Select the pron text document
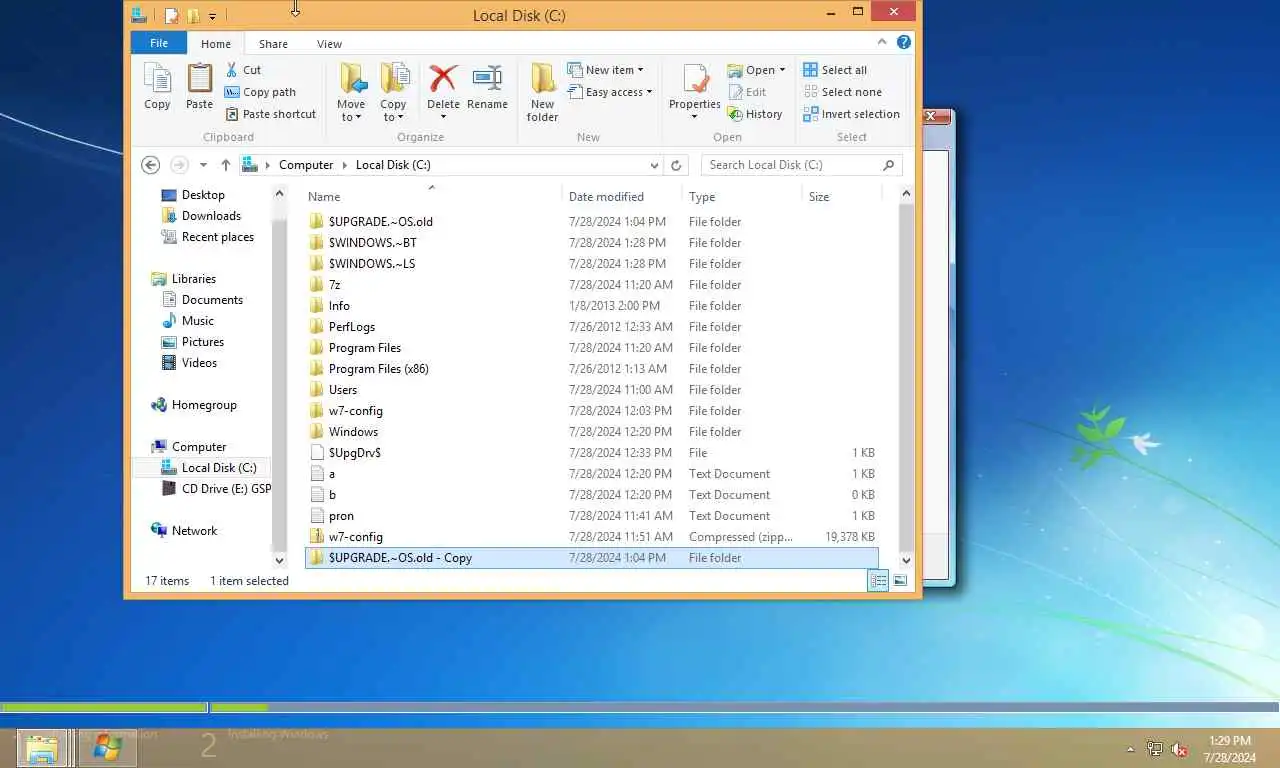The height and width of the screenshot is (768, 1280). (x=591, y=516)
